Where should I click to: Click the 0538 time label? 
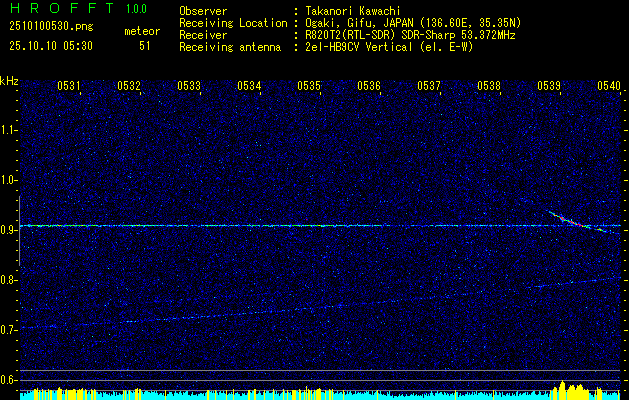(x=489, y=86)
